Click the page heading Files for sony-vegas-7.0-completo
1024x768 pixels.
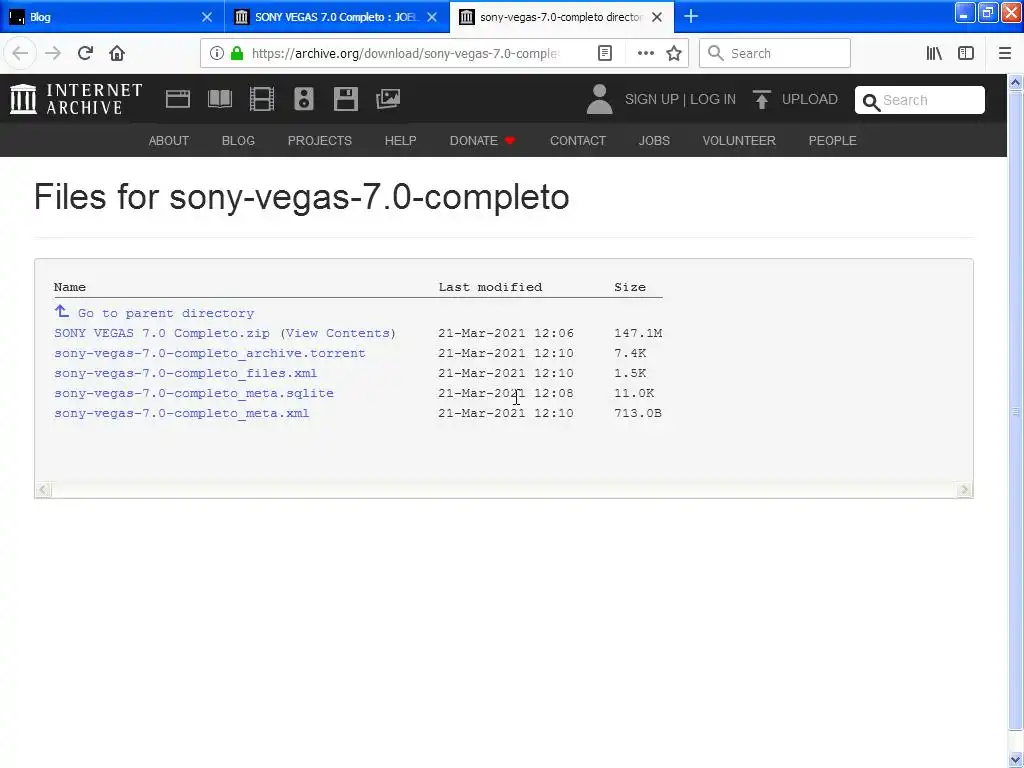pyautogui.click(x=302, y=197)
